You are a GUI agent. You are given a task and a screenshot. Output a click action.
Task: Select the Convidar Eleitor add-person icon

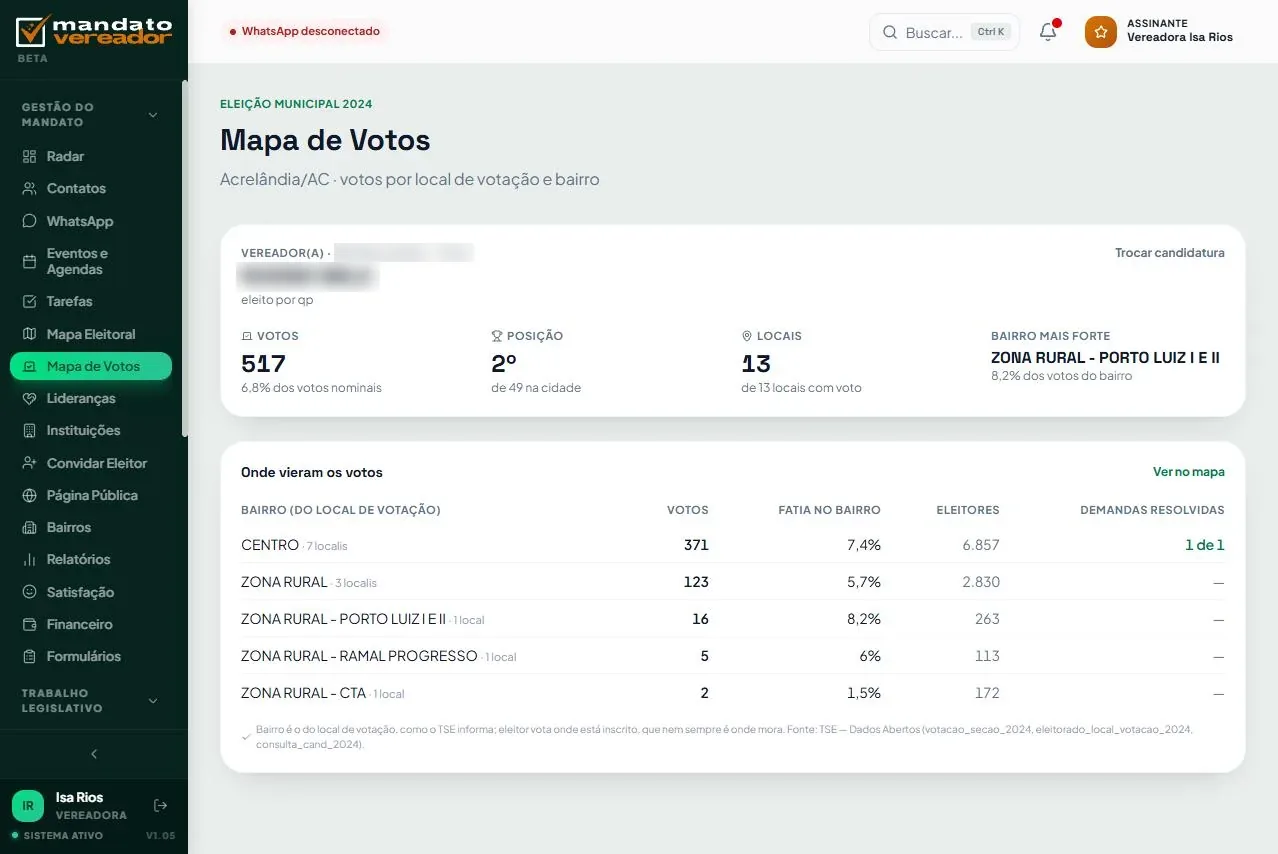29,463
